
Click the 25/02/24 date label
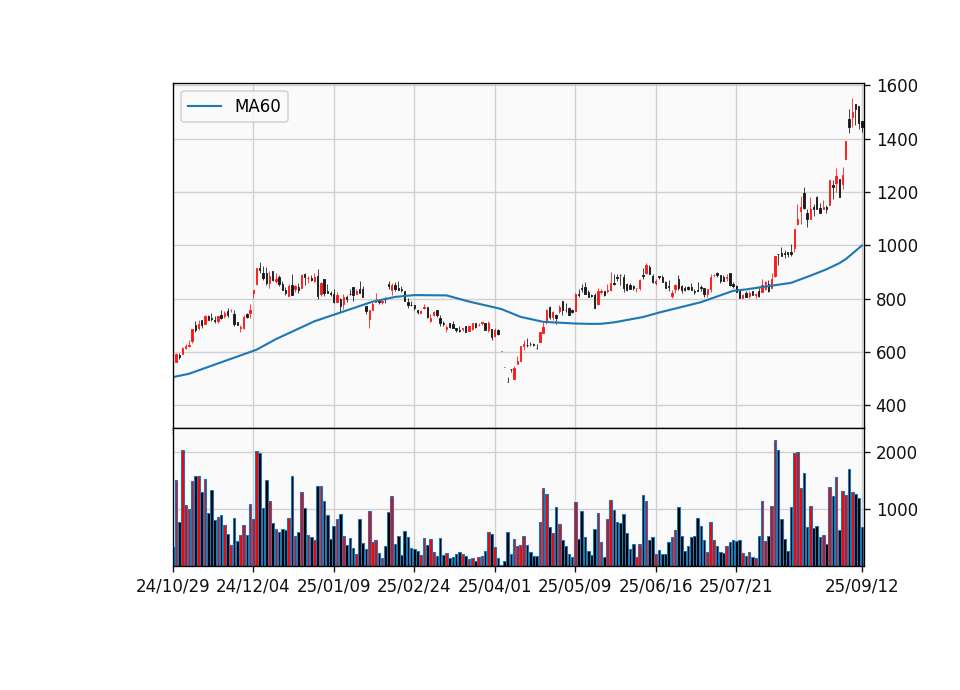tap(414, 586)
